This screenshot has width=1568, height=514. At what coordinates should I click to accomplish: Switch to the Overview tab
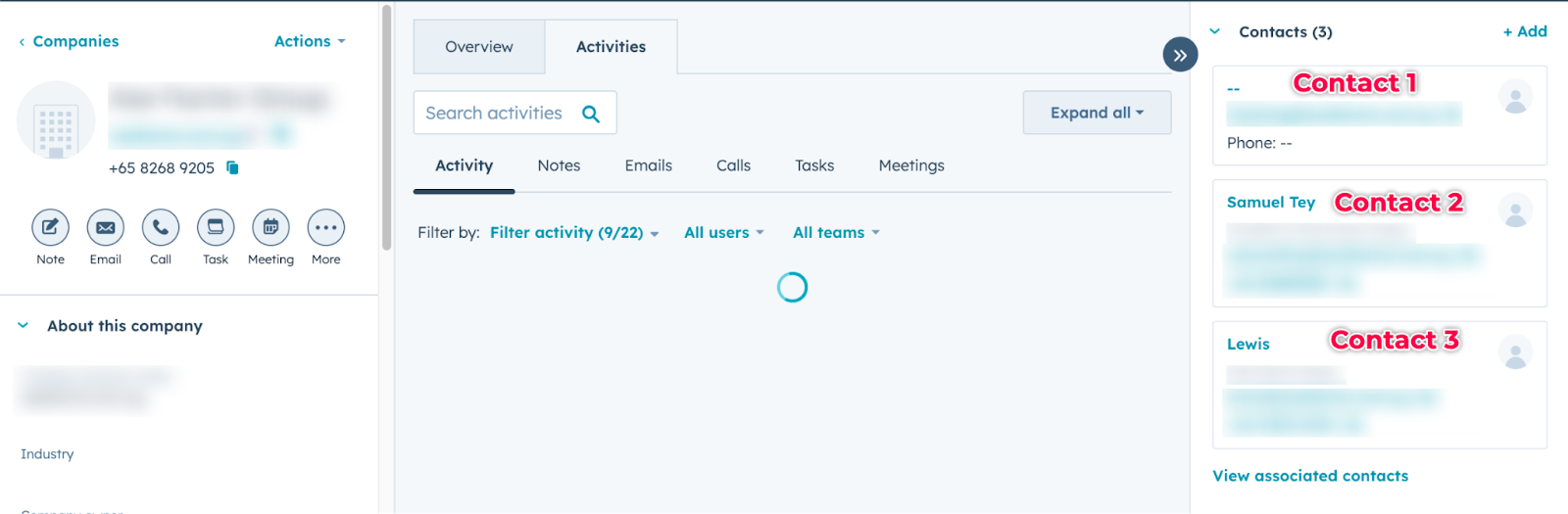tap(479, 47)
